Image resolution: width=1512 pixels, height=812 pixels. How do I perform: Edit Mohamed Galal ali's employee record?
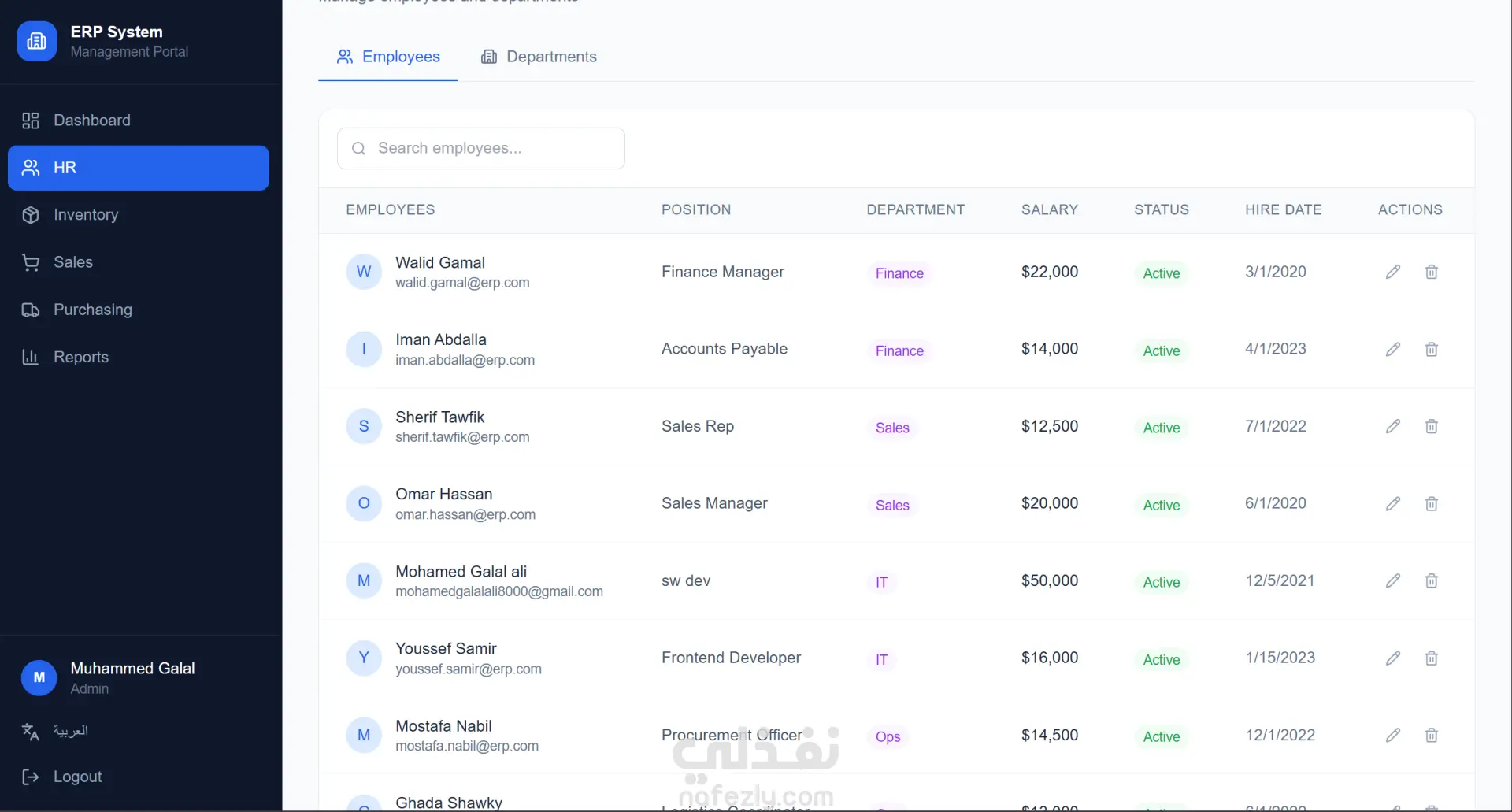click(1393, 580)
